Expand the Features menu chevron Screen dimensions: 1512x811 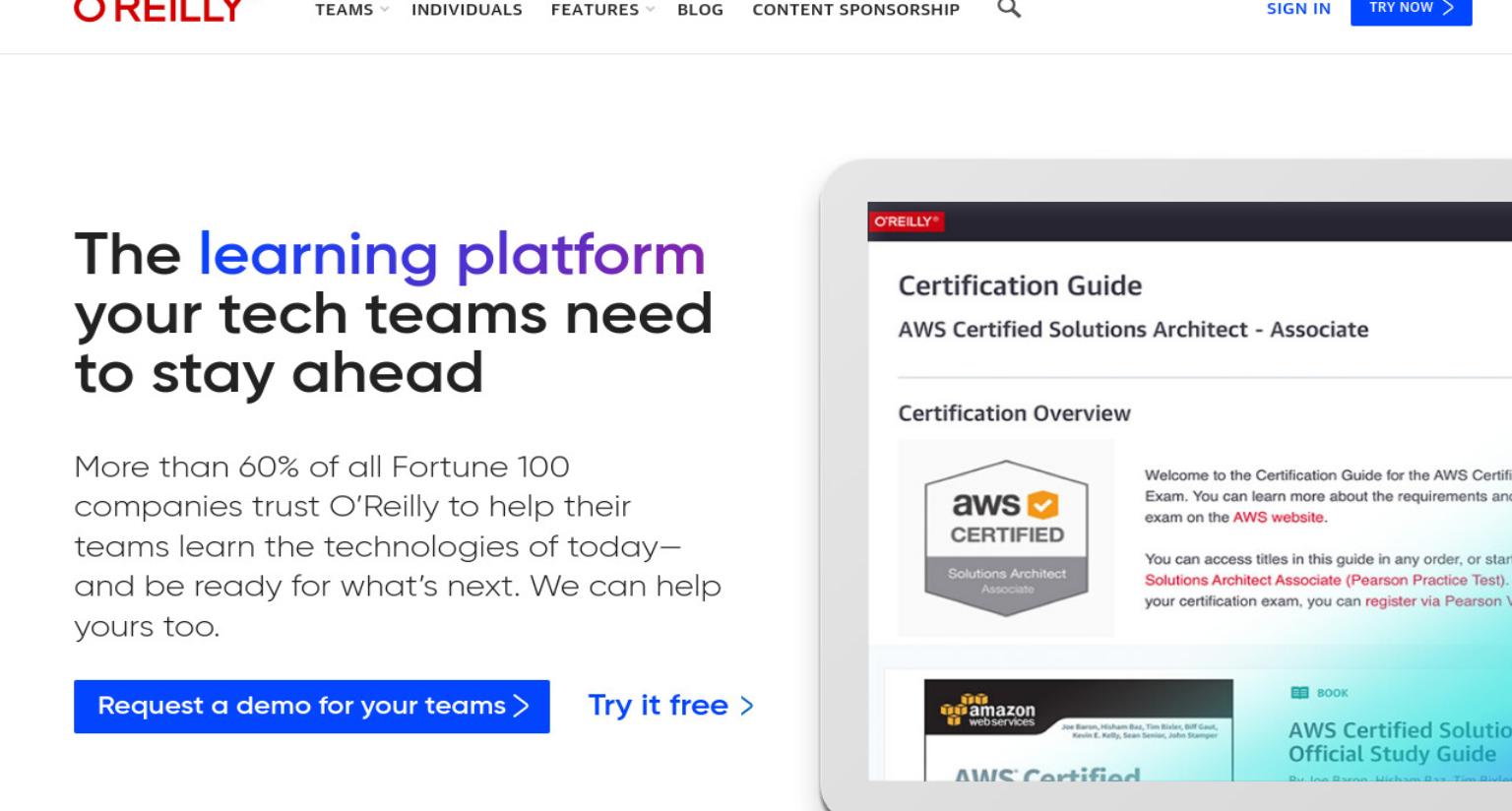point(650,10)
